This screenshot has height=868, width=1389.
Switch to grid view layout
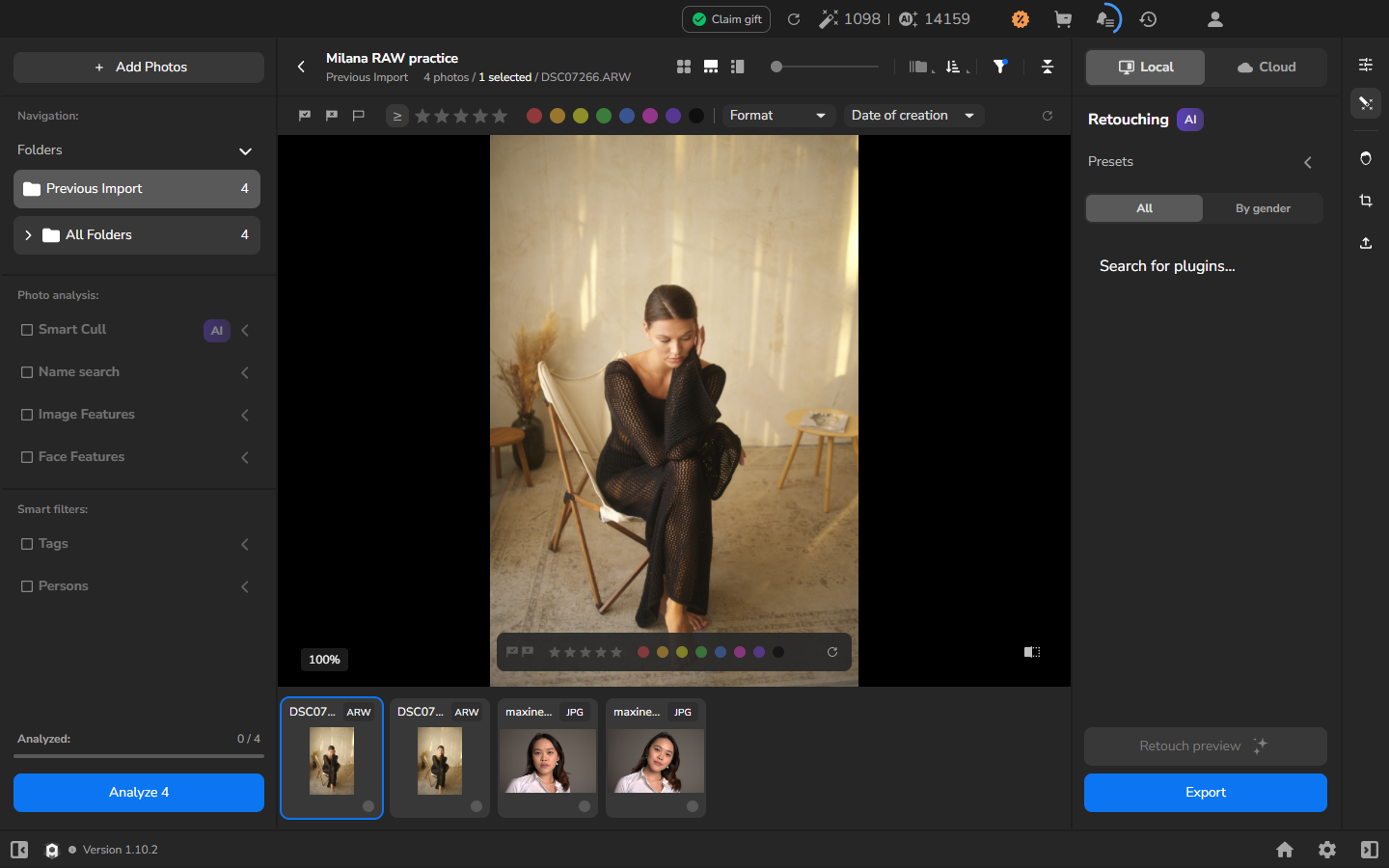(x=684, y=67)
